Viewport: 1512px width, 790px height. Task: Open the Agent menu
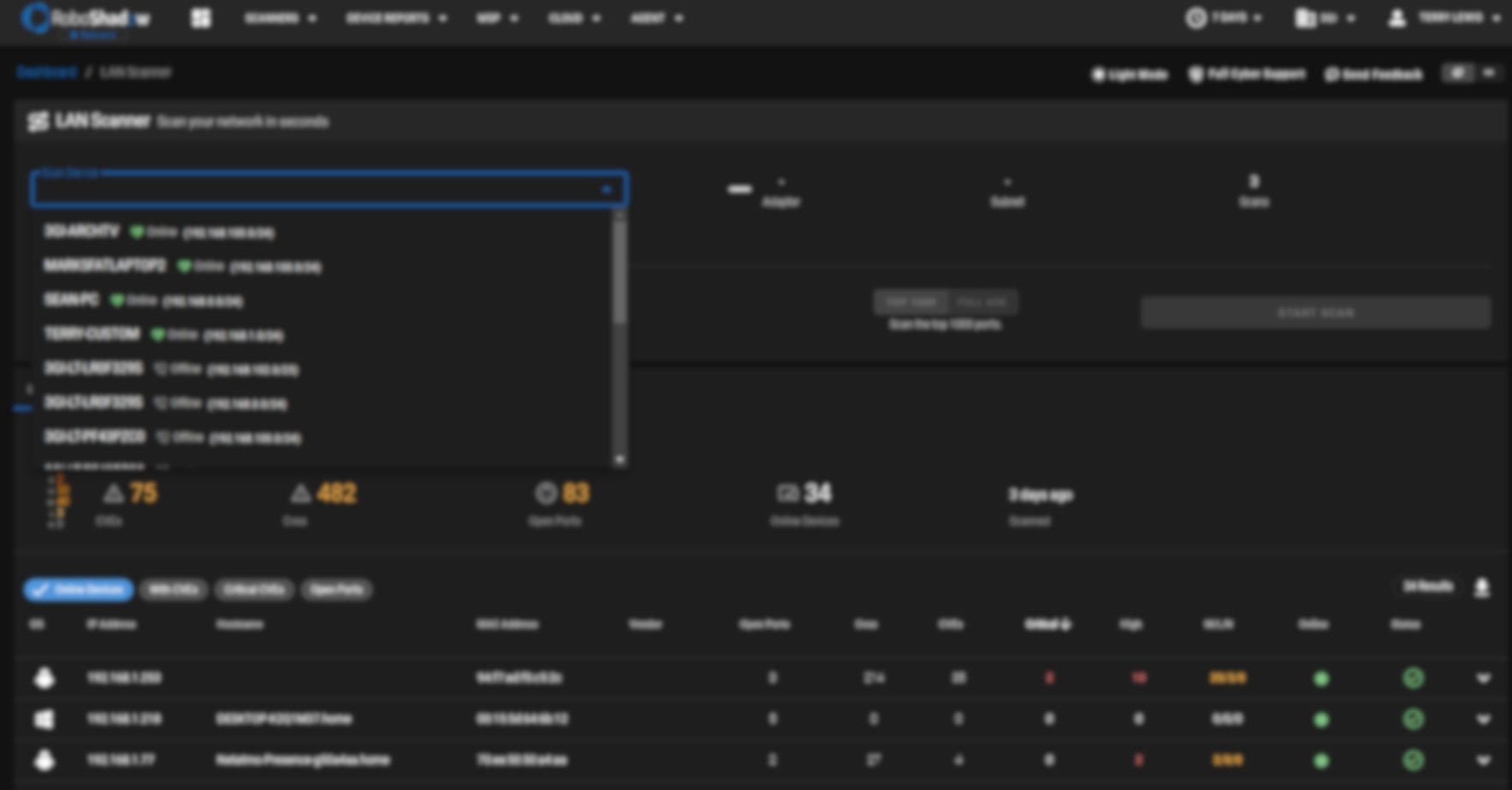tap(656, 18)
